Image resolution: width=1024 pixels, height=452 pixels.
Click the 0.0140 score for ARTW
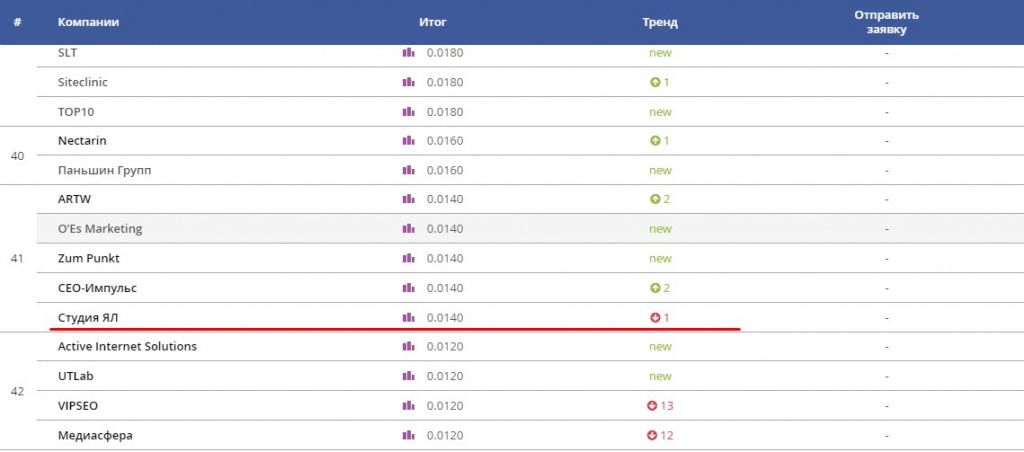(445, 199)
